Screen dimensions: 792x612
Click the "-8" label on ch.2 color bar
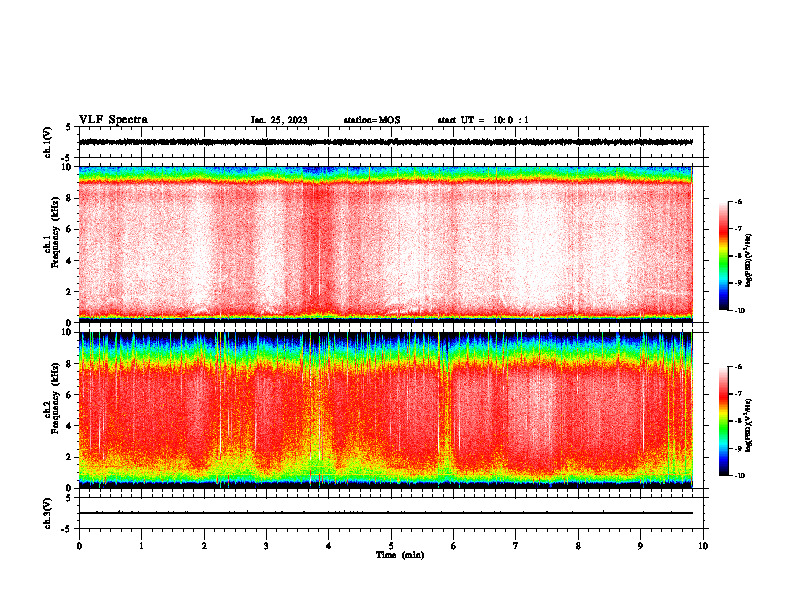738,421
